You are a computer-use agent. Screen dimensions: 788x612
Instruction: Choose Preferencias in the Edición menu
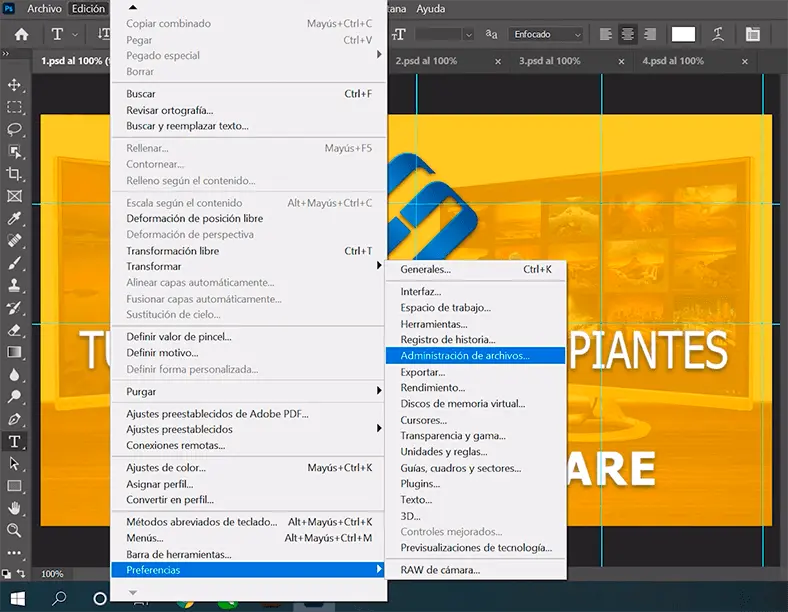pos(249,570)
